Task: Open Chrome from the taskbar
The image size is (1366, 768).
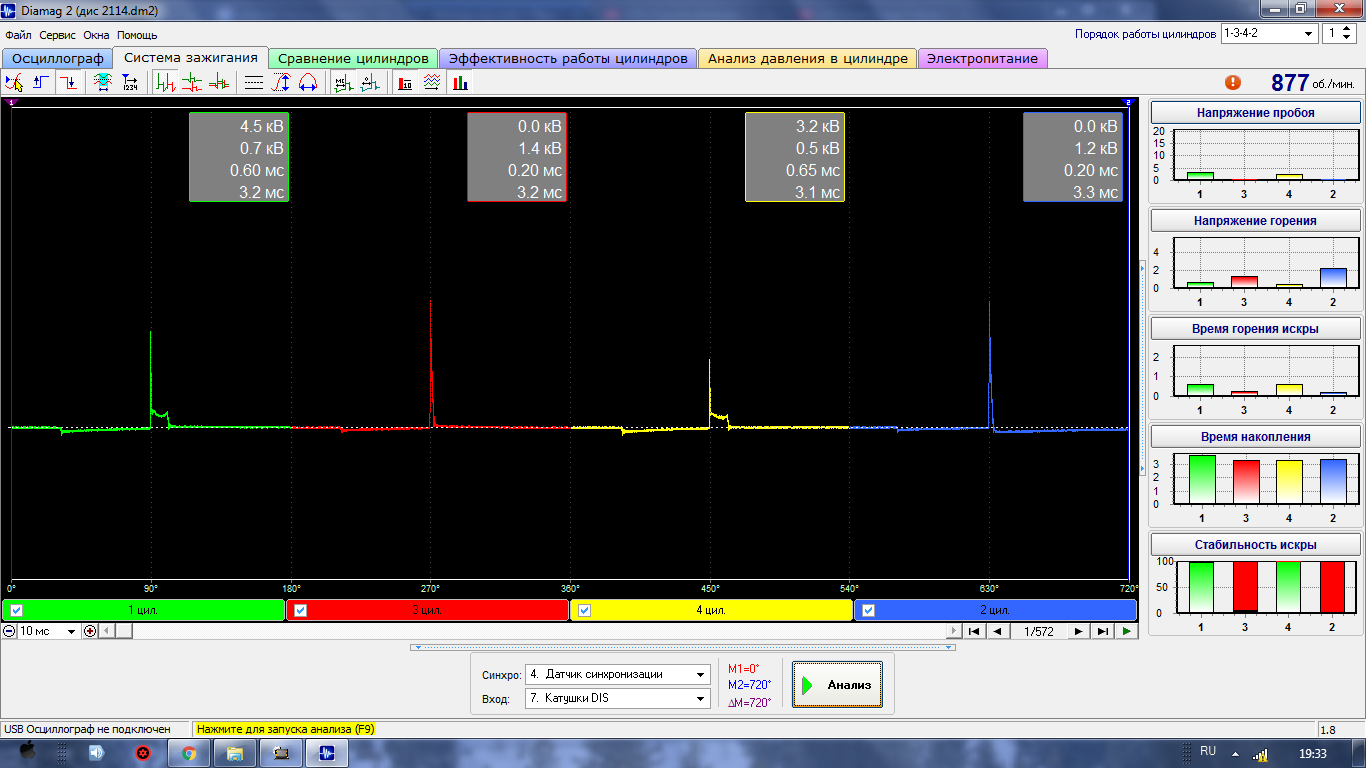Action: [188, 753]
